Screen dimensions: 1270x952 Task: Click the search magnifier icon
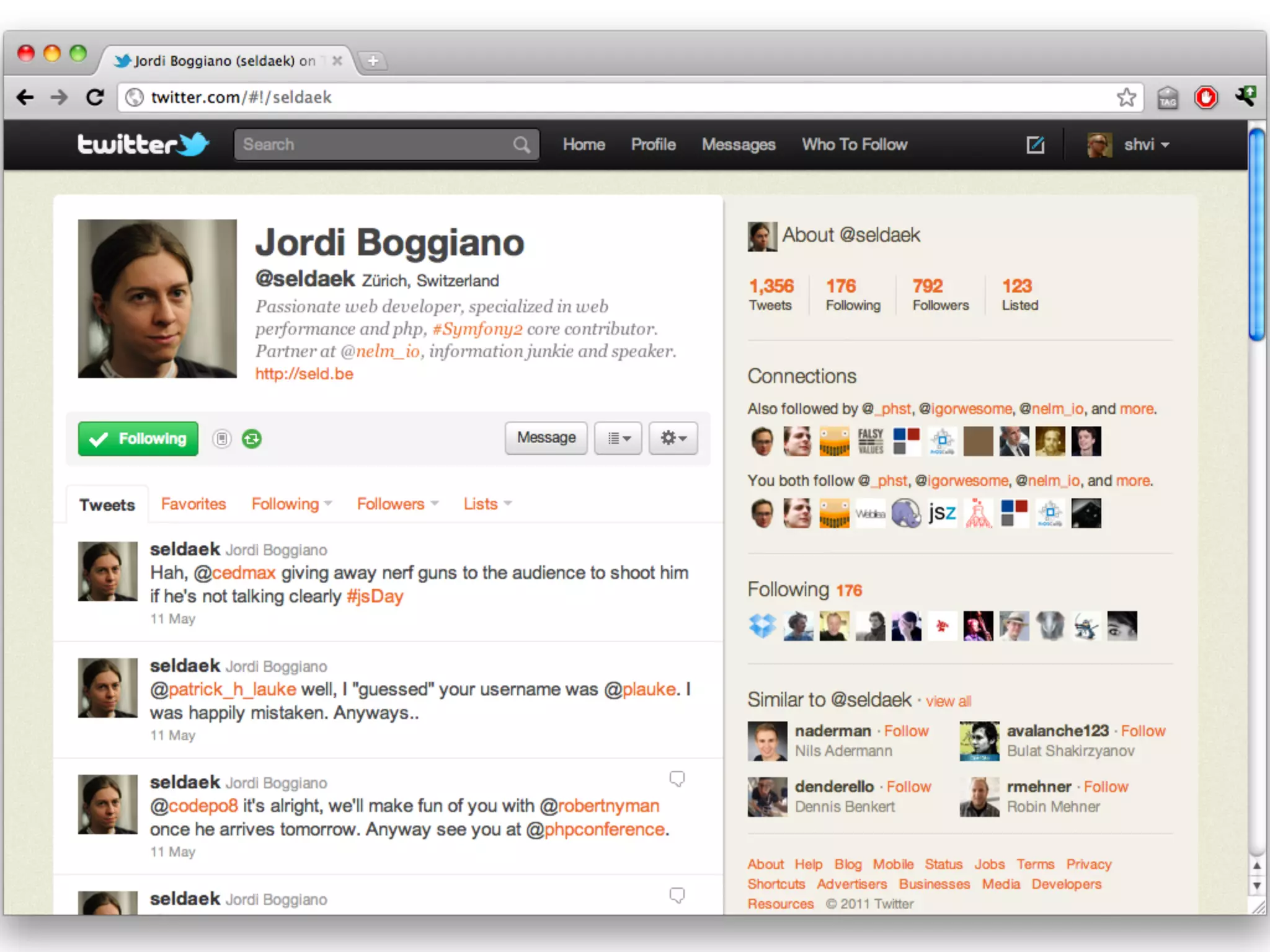[522, 145]
